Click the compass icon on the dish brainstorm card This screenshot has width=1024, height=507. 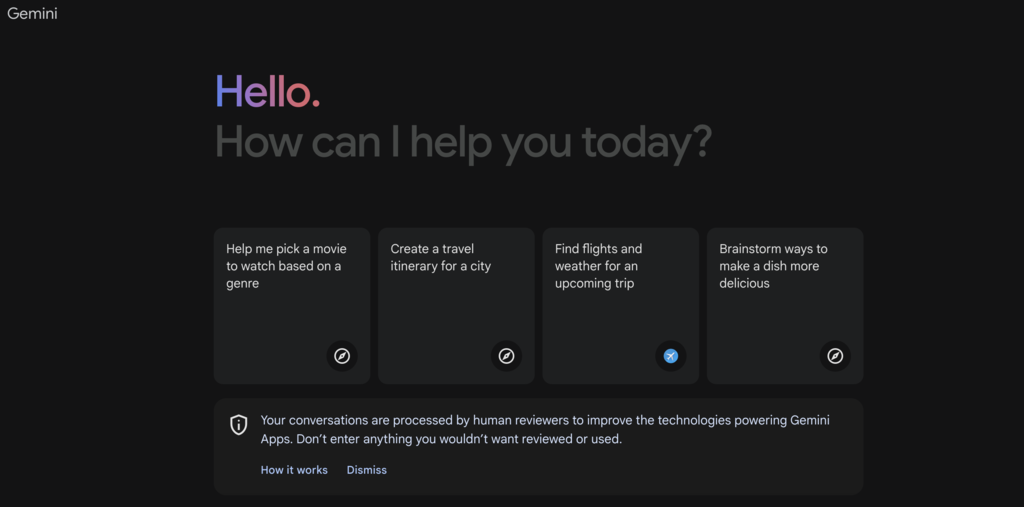pyautogui.click(x=835, y=356)
